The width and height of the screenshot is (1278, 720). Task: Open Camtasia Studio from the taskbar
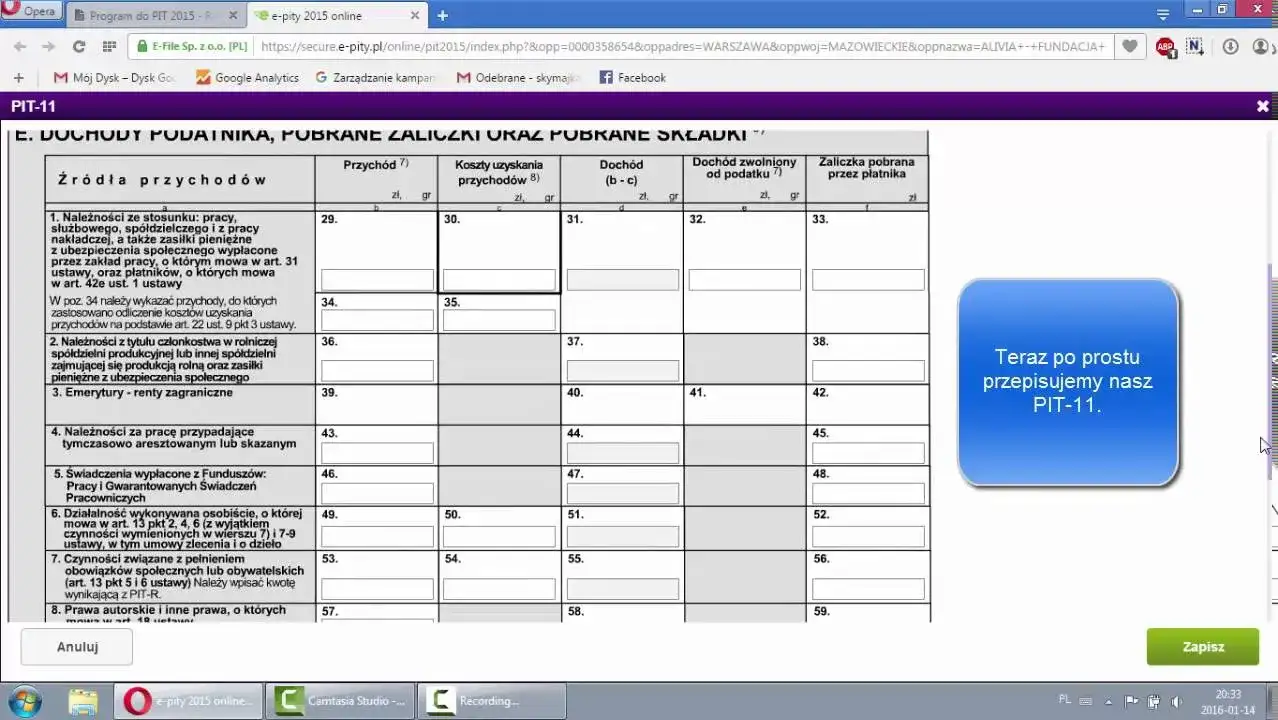pos(342,701)
